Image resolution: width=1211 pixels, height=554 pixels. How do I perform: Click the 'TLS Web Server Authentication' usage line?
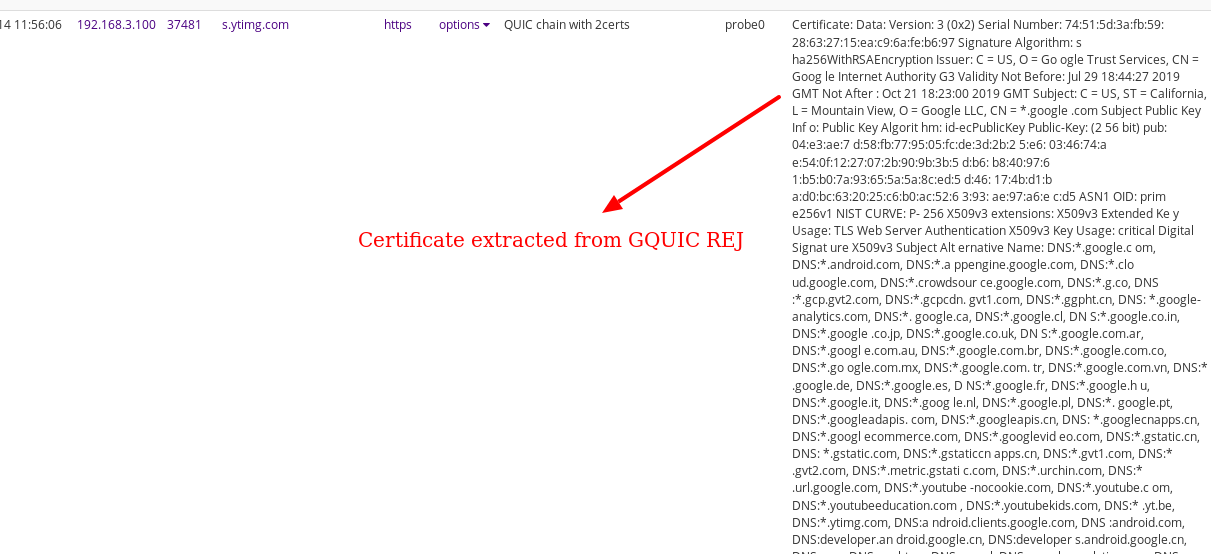[992, 231]
